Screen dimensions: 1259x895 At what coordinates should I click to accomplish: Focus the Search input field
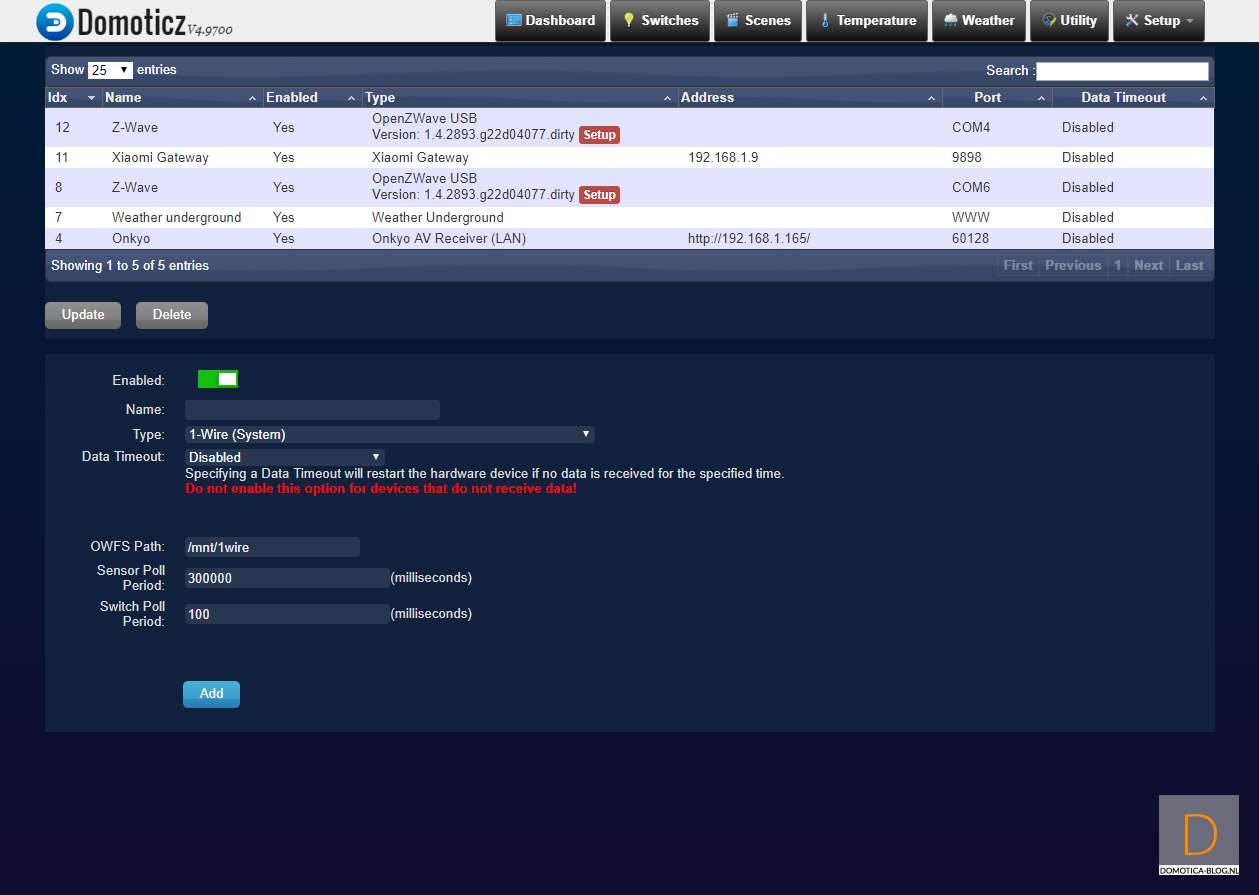pos(1122,71)
